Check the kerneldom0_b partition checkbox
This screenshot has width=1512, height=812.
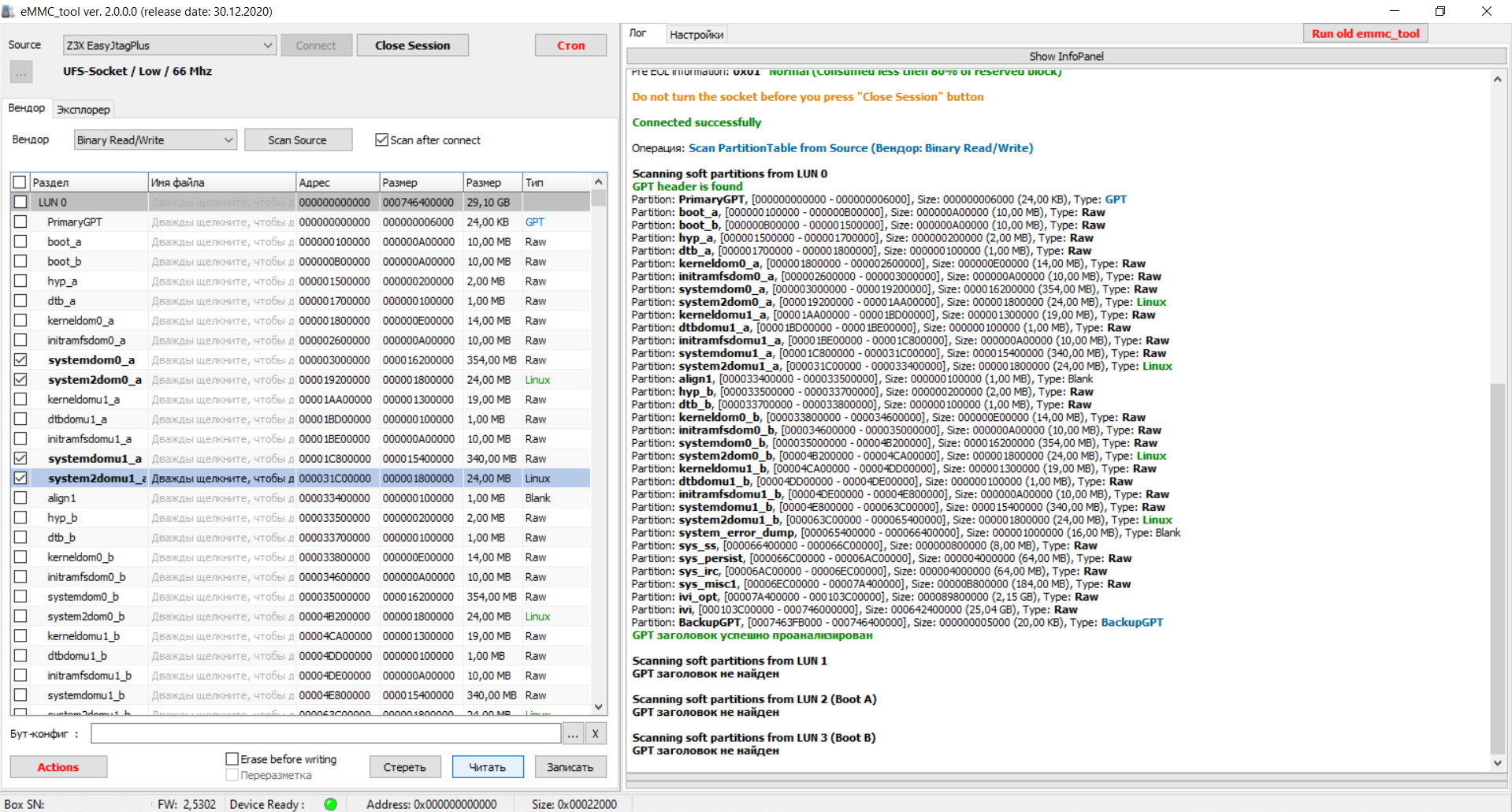click(20, 557)
